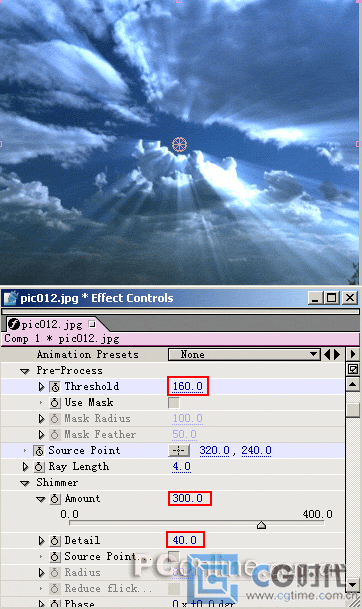Screen dimensions: 362x609
Task: Click the Detail value 40.0
Action: pos(184,540)
